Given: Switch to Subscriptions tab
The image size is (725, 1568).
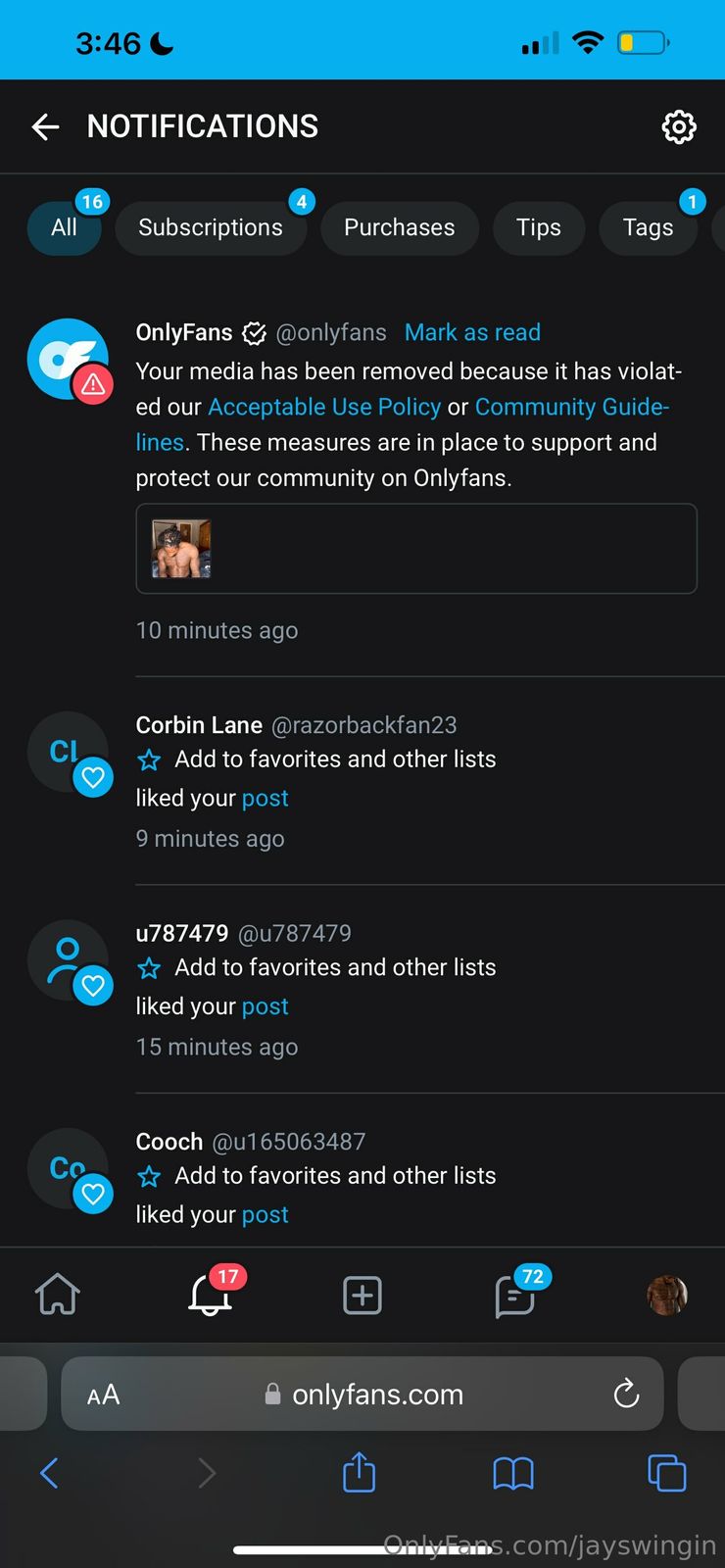Looking at the screenshot, I should coord(211,227).
